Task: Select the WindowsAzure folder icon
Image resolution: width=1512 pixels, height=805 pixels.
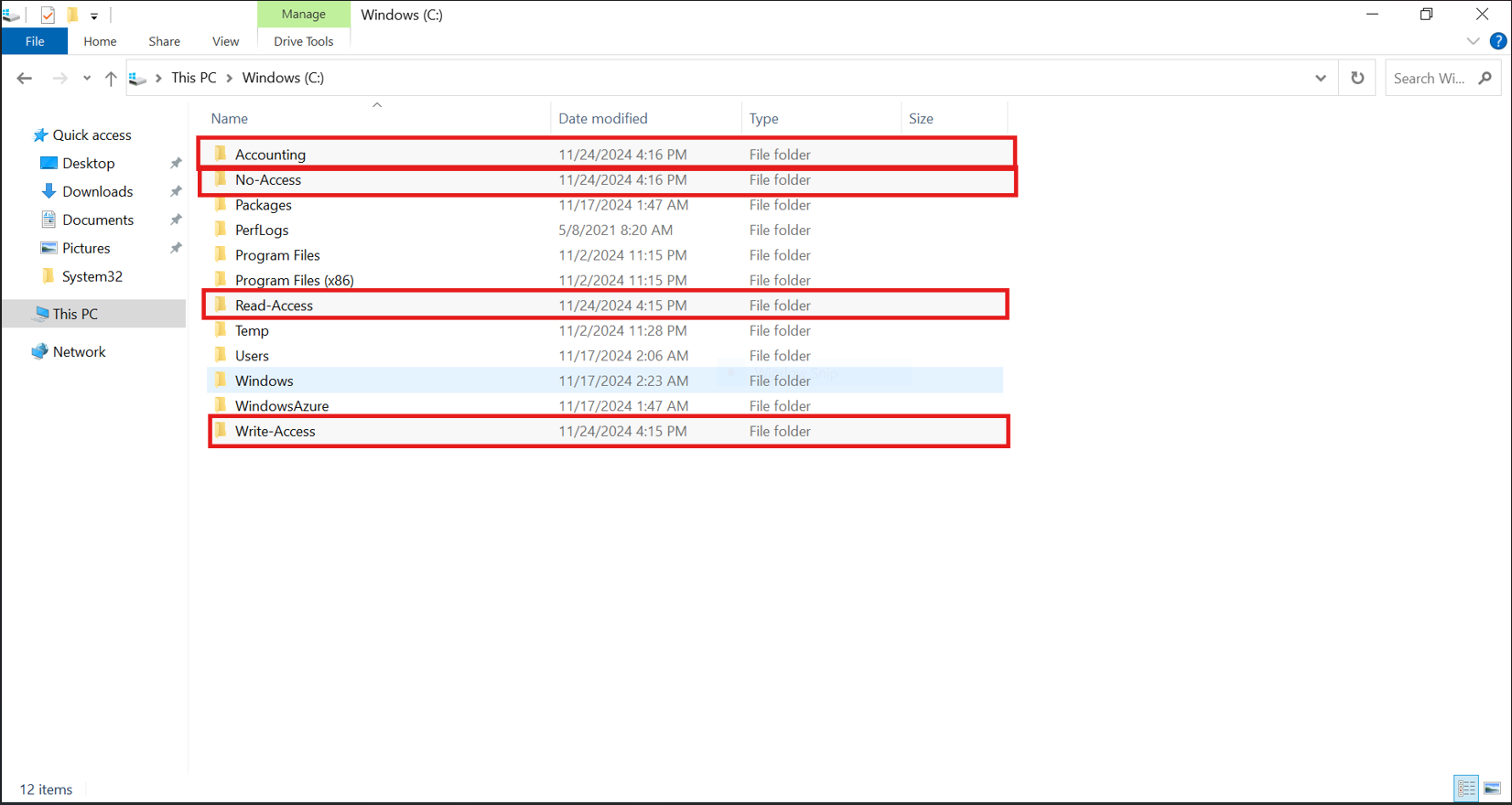Action: coord(221,404)
